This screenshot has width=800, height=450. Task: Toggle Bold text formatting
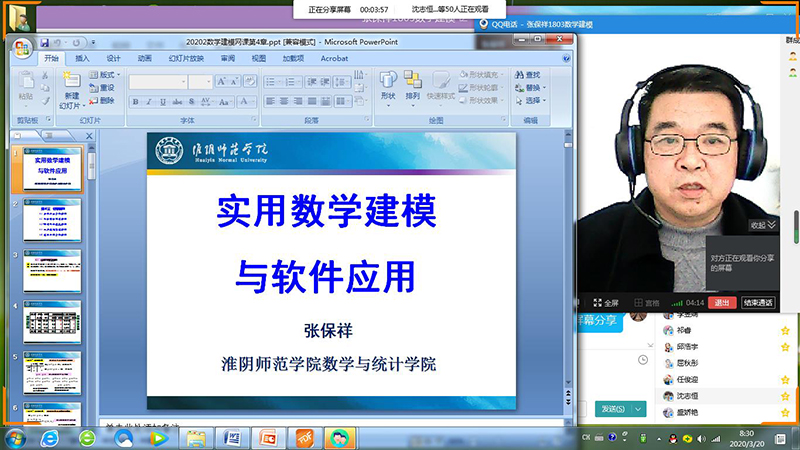(135, 101)
